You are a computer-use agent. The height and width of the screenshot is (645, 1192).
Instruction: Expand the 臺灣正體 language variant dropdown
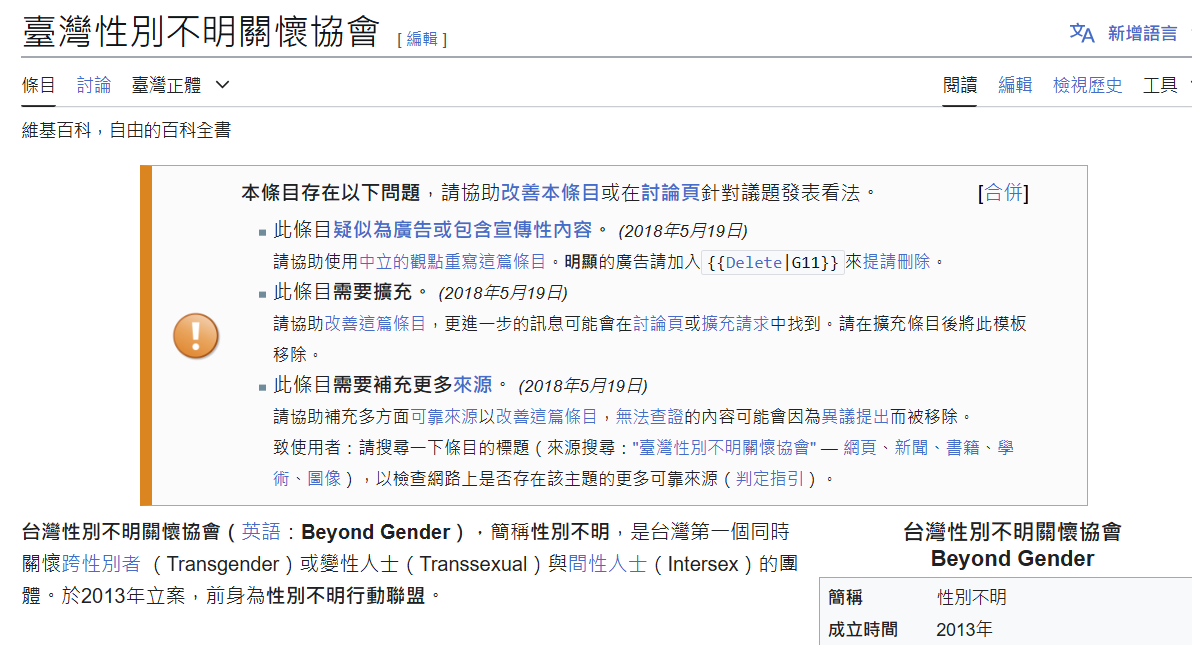pyautogui.click(x=181, y=85)
